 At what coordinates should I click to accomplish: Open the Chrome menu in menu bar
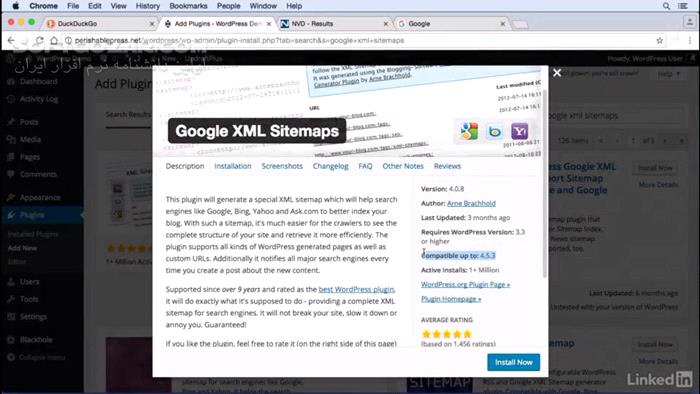click(43, 6)
